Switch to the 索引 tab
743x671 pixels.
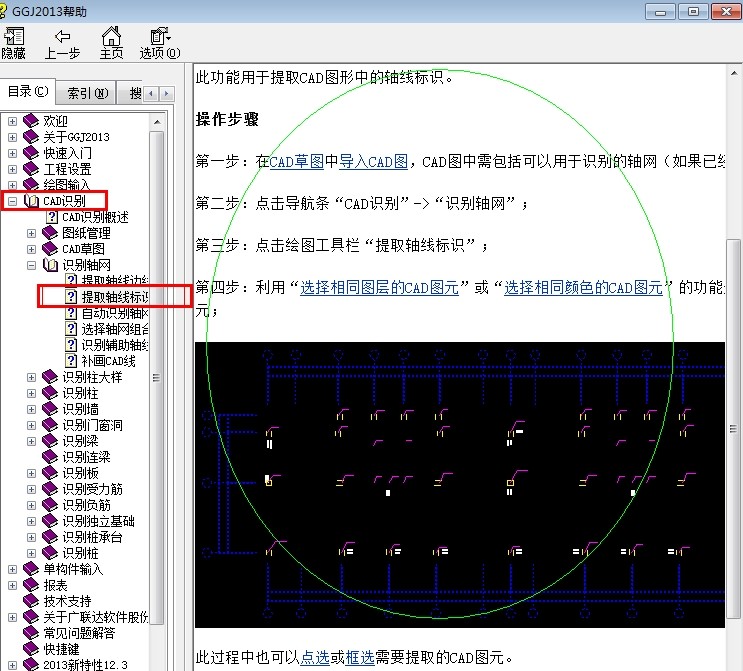pyautogui.click(x=87, y=93)
